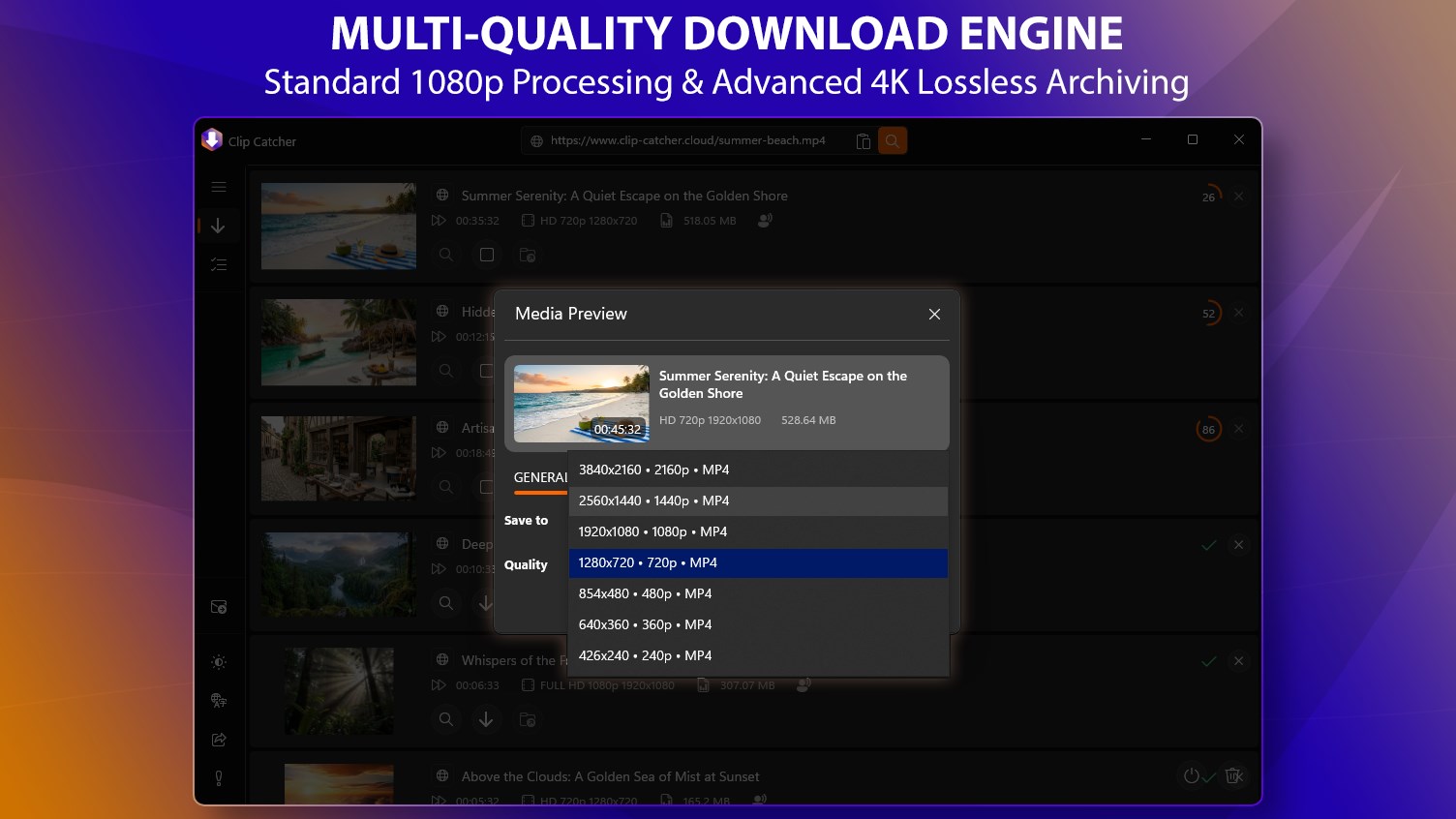The height and width of the screenshot is (819, 1456).
Task: Click the Clip Catcher app logo
Action: [x=212, y=140]
